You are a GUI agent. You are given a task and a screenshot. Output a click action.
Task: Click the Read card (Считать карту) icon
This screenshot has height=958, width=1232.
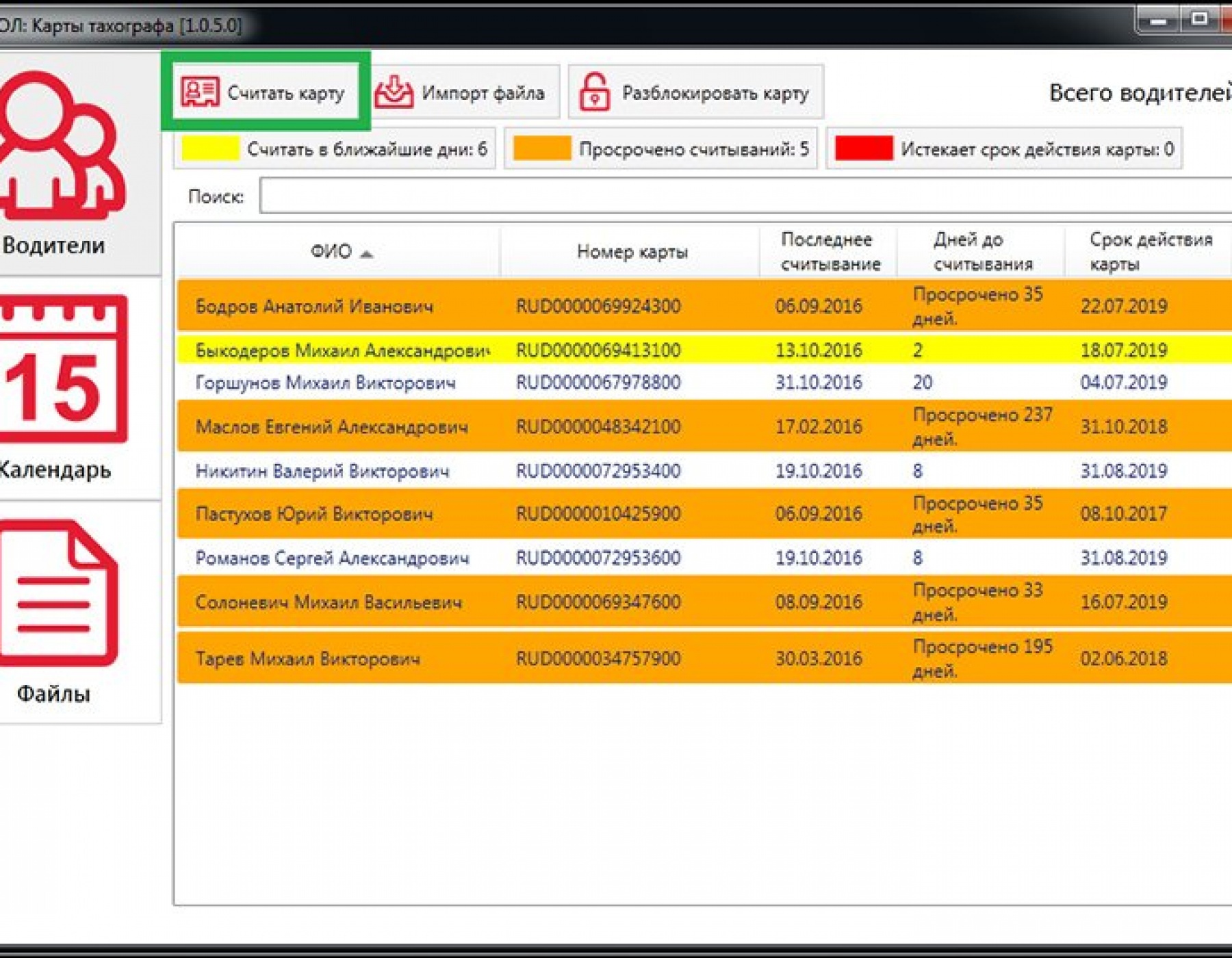(199, 92)
